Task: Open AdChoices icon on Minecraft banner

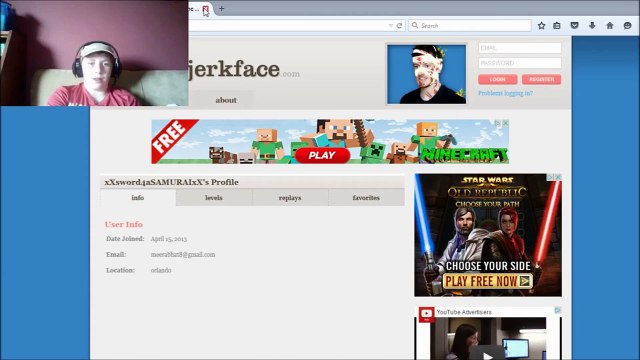Action: pyautogui.click(x=498, y=123)
